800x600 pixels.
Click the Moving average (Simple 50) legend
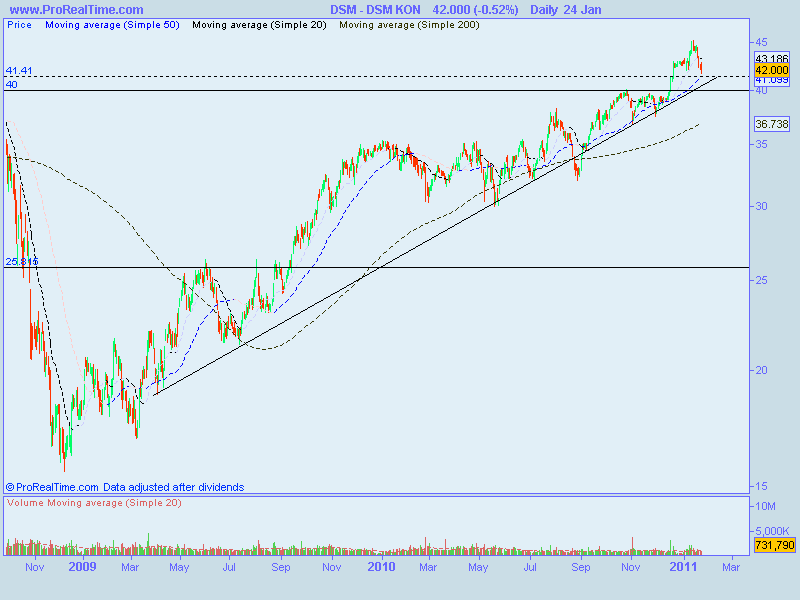(112, 24)
